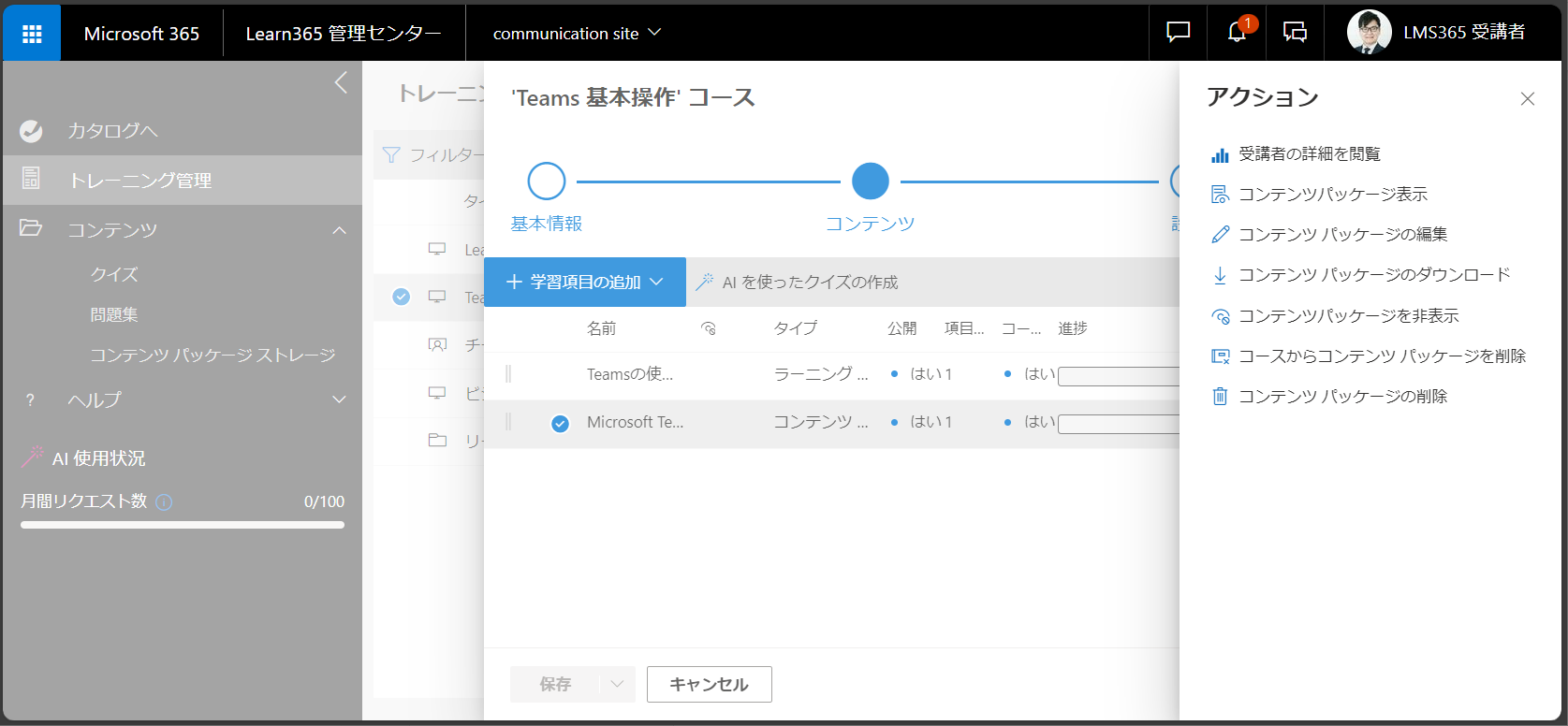
Task: Click the トレーニング管理 document icon
Action: [31, 178]
